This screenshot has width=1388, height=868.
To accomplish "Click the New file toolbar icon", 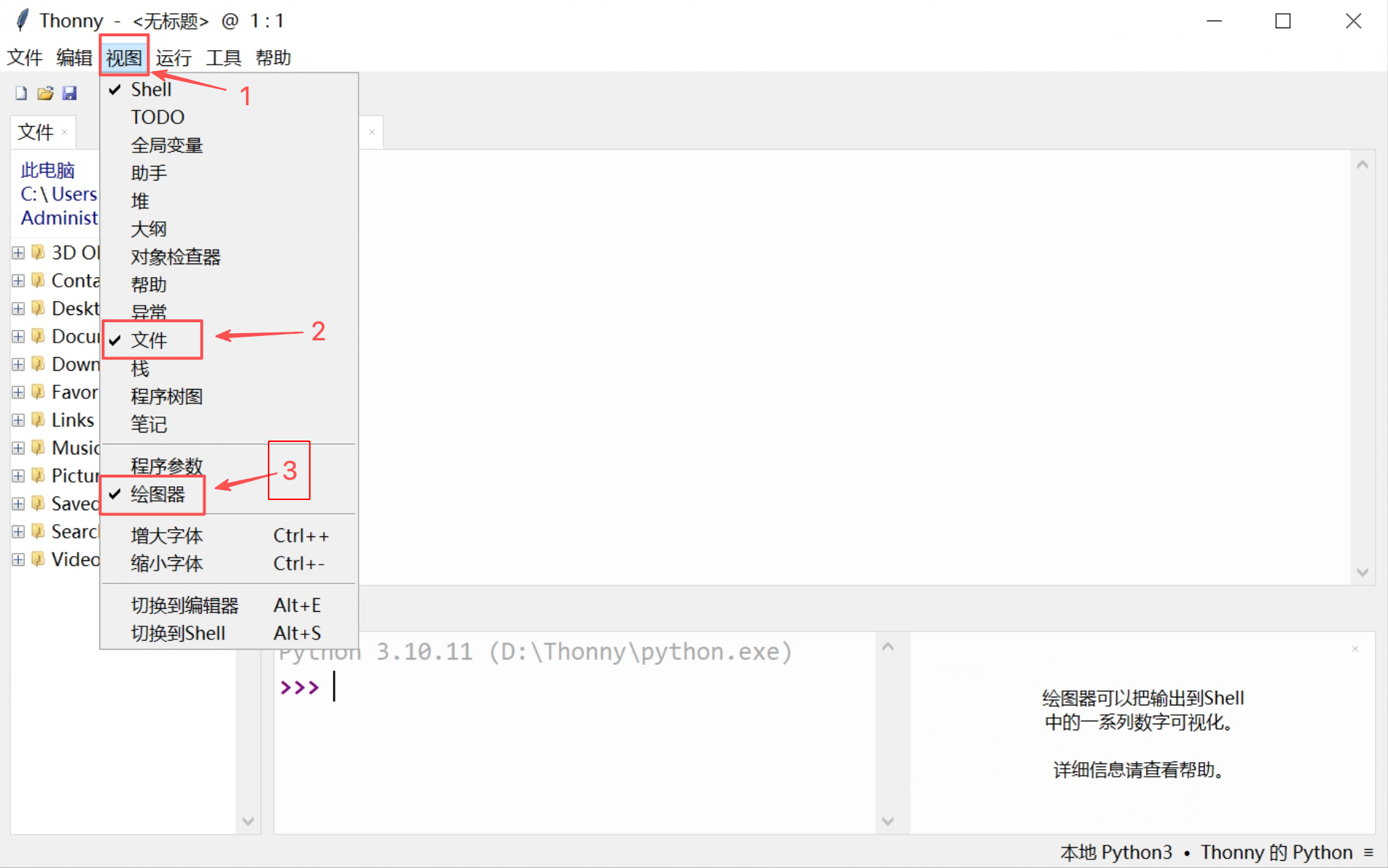I will (21, 93).
